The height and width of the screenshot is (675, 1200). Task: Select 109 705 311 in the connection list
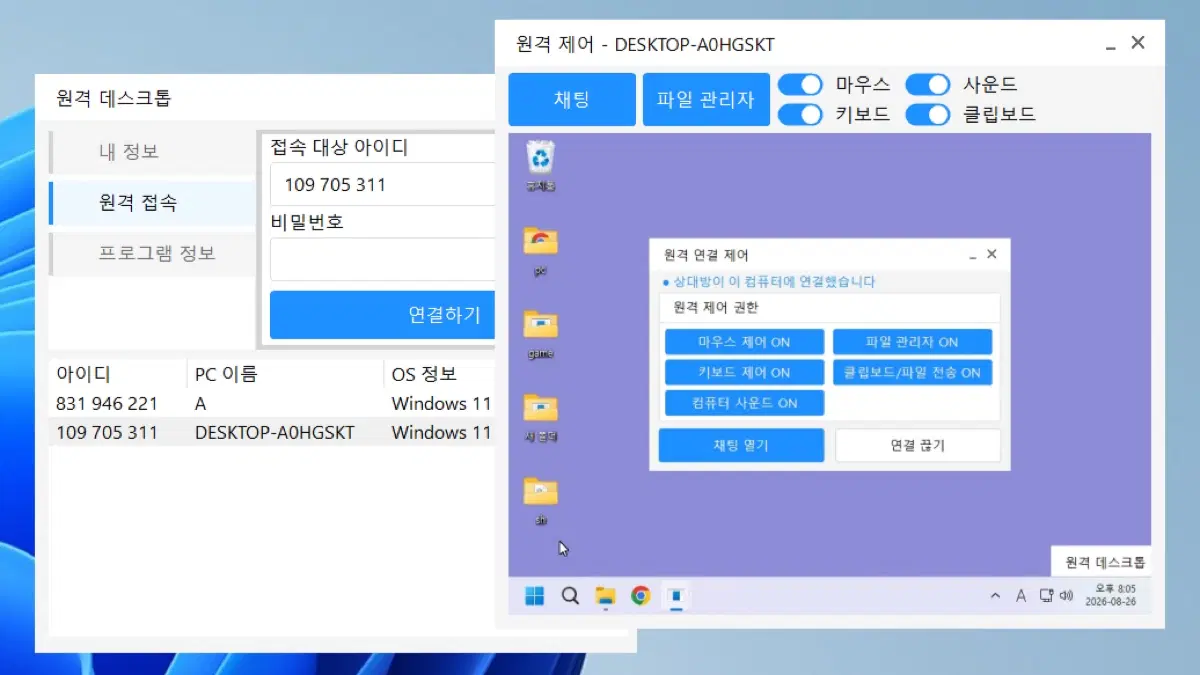[x=272, y=433]
